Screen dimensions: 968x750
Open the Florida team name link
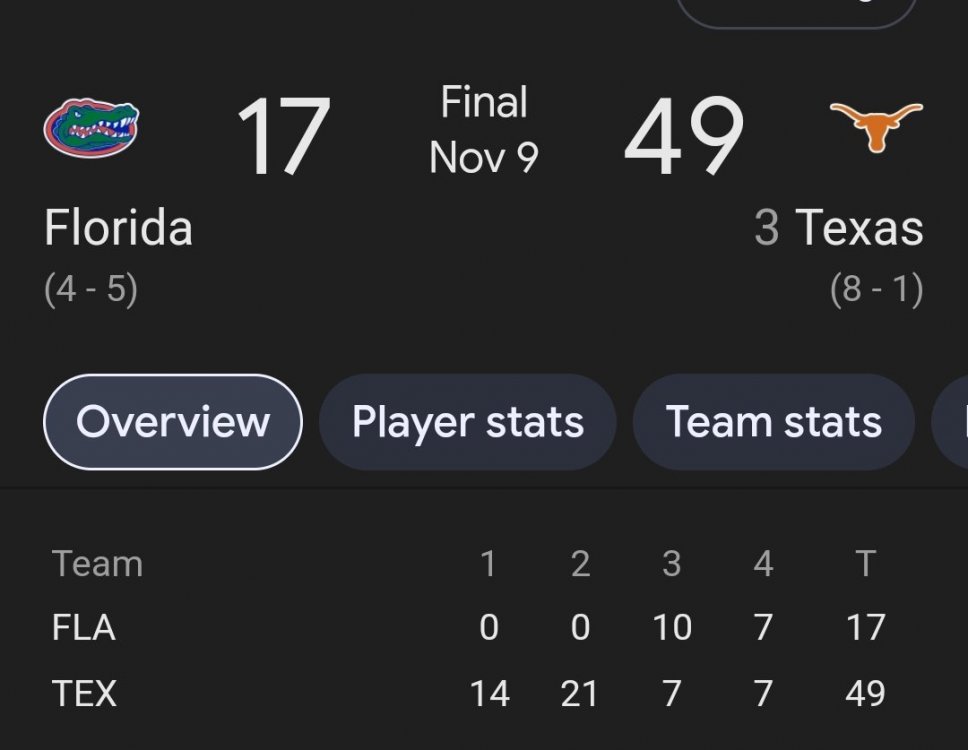point(118,228)
